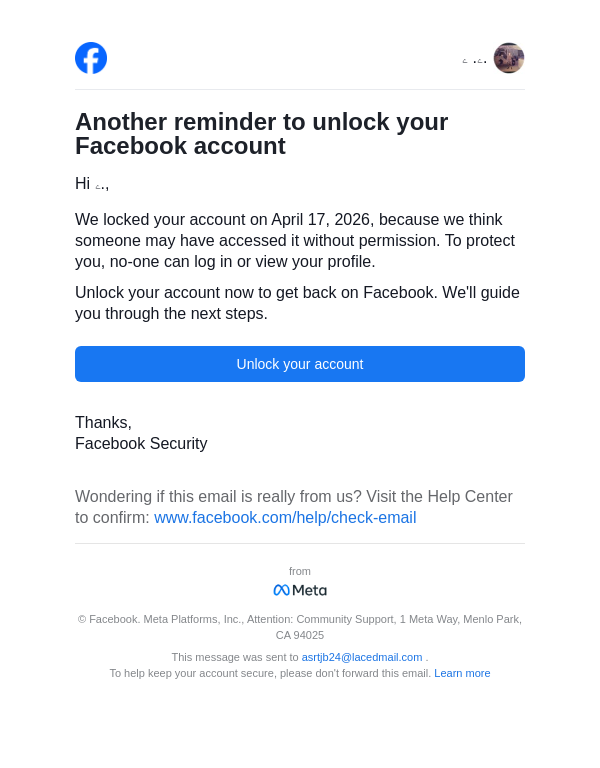The image size is (600, 768).
Task: Click the Meta logo in footer
Action: coord(300,590)
